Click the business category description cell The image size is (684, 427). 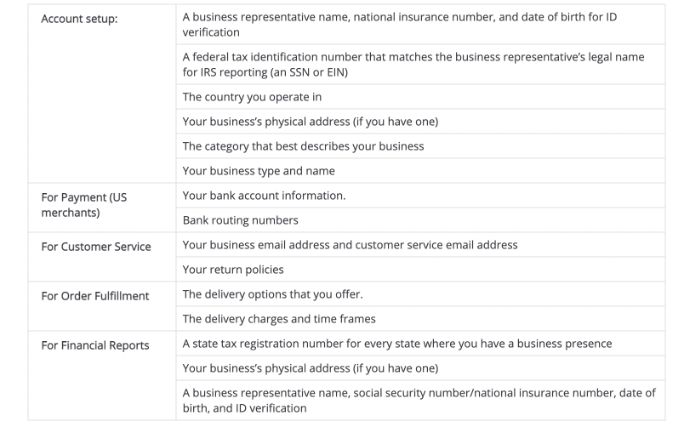303,146
